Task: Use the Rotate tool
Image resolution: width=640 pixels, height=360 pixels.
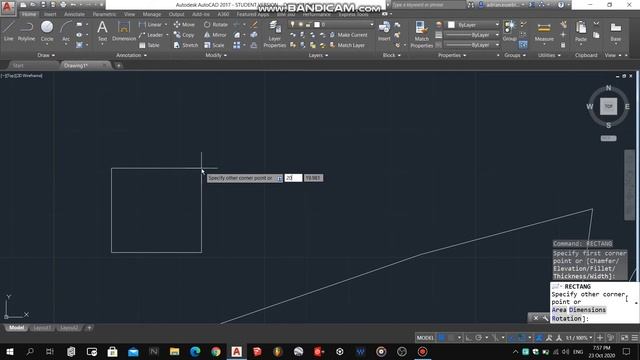Action: [x=216, y=24]
